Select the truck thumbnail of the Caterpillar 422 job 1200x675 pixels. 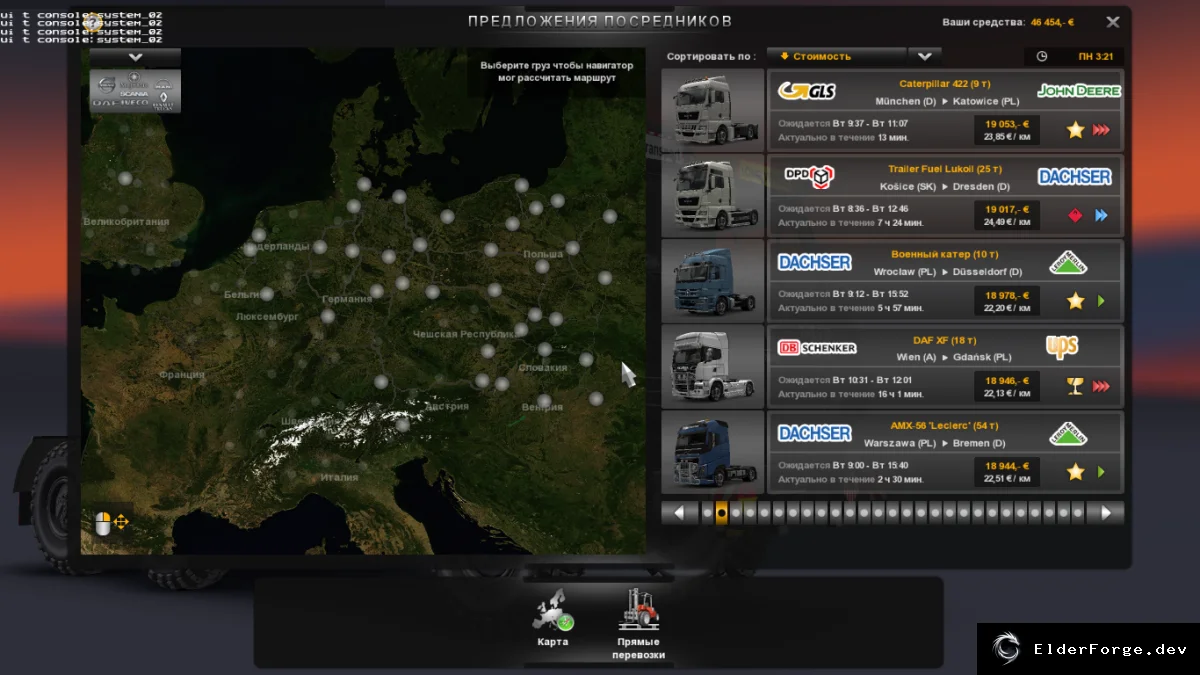point(713,111)
